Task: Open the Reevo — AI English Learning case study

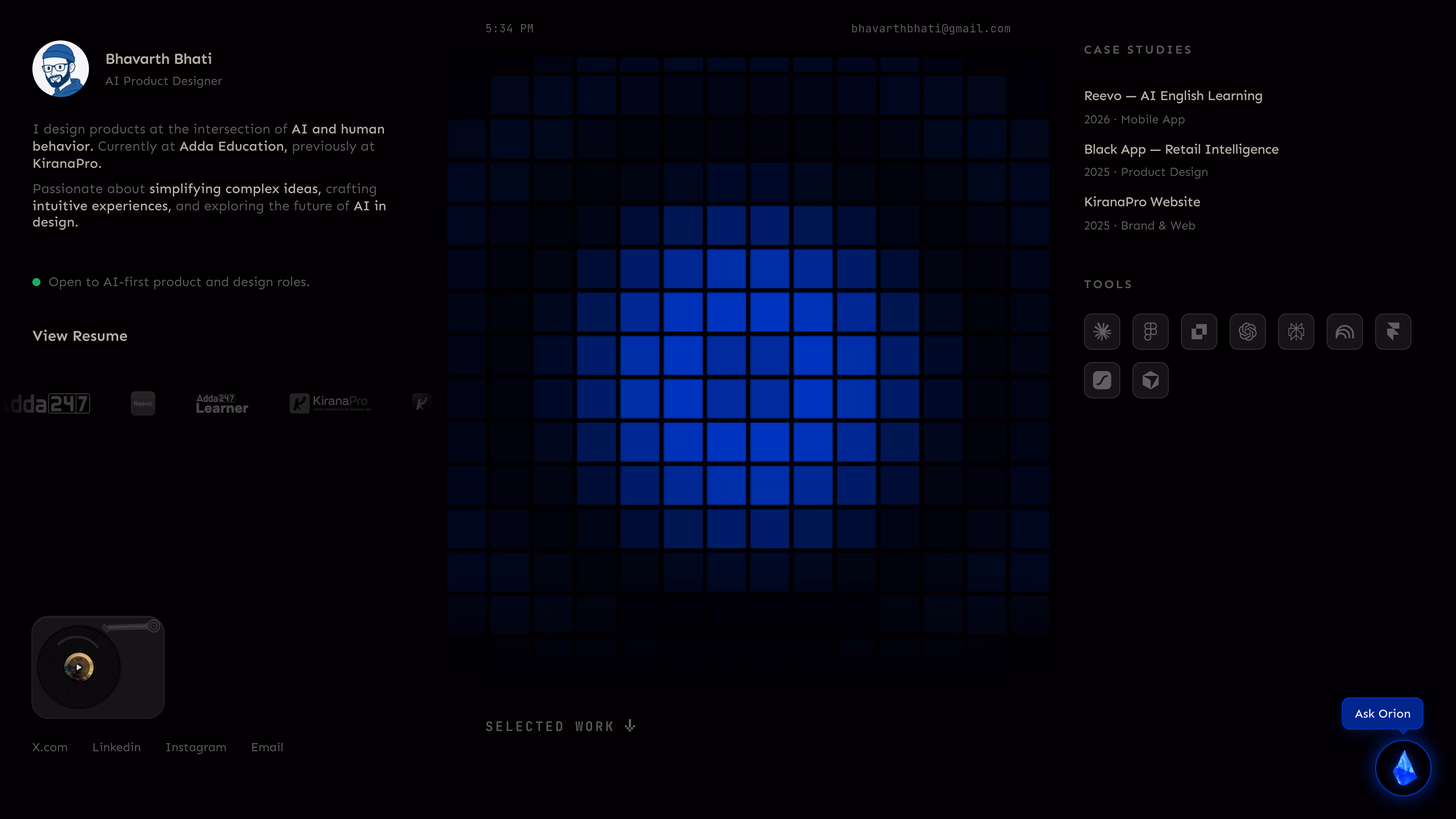Action: 1173,96
